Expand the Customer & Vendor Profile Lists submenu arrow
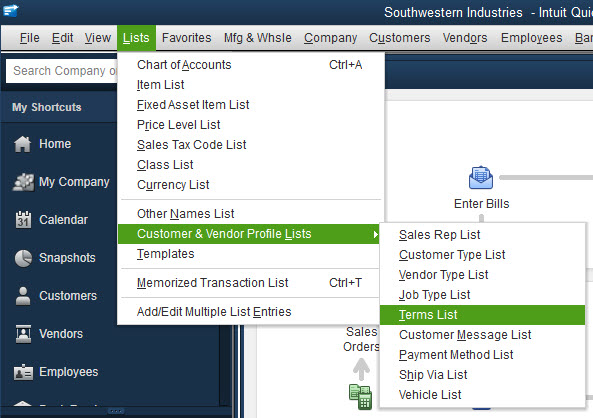Viewport: 593px width, 418px height. pyautogui.click(x=375, y=234)
